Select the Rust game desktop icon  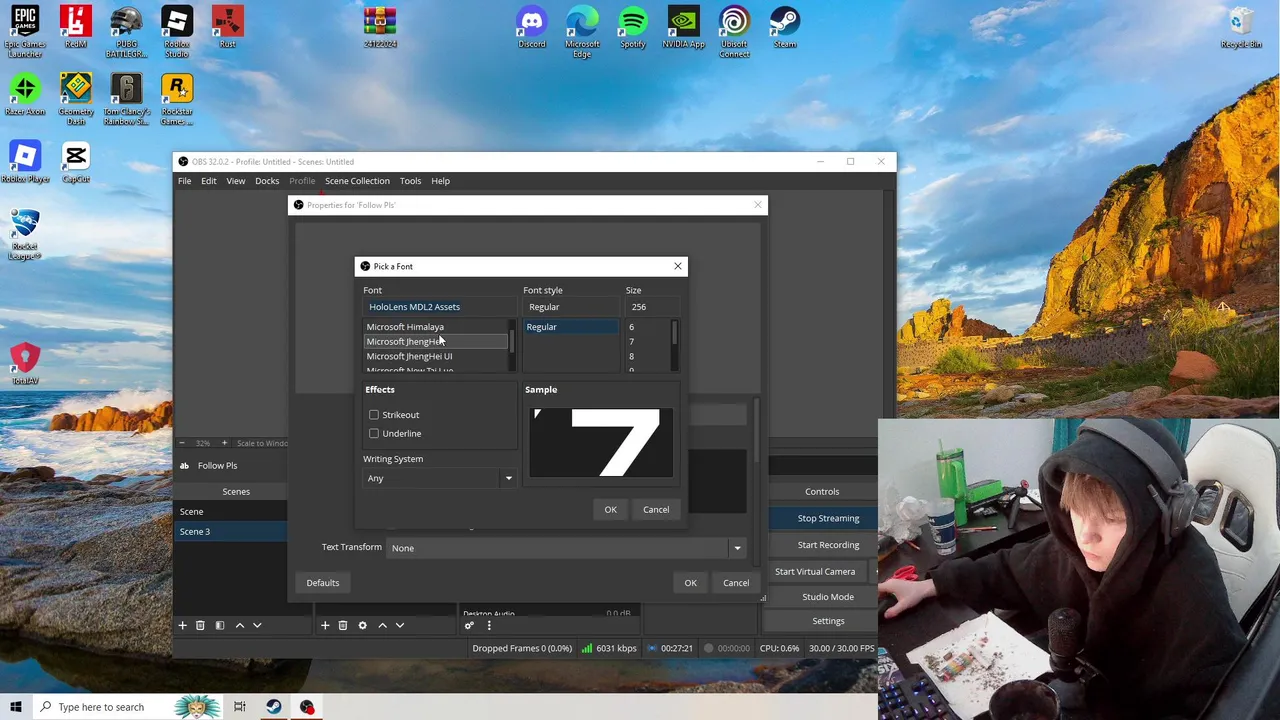click(x=228, y=27)
